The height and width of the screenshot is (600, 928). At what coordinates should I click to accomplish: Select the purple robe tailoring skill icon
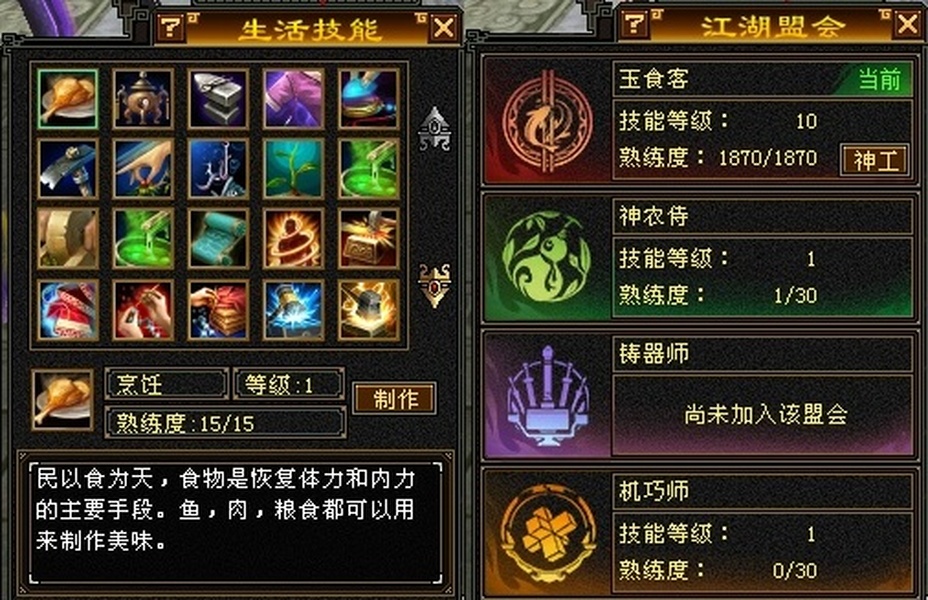click(294, 99)
